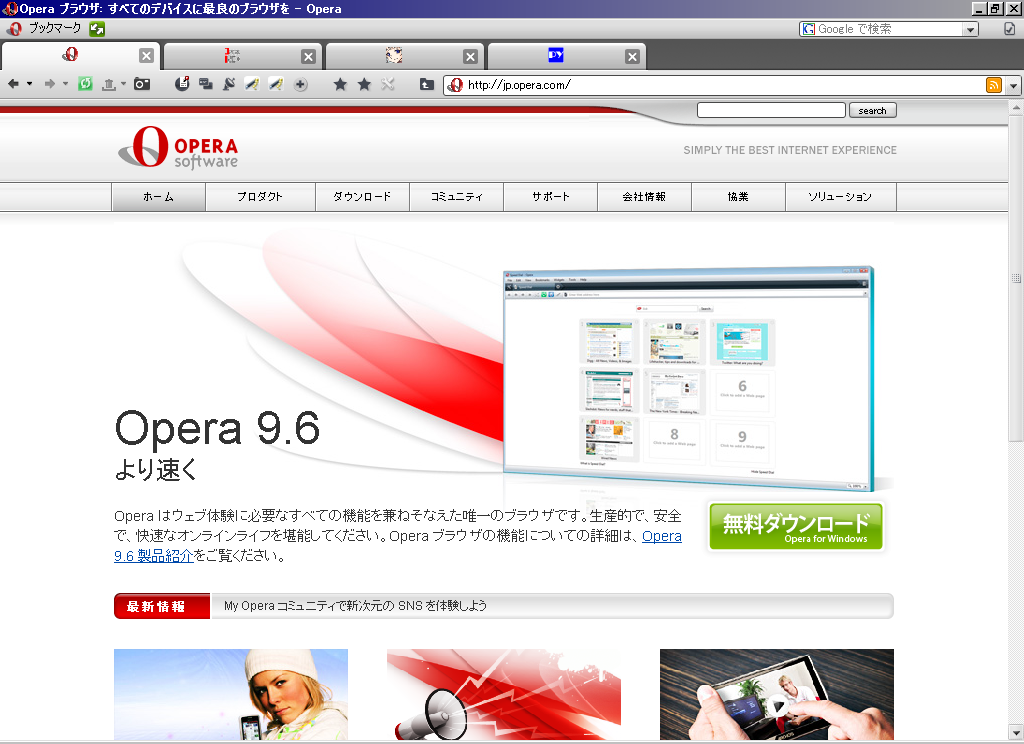Click the forward arrow navigation icon

coord(50,84)
